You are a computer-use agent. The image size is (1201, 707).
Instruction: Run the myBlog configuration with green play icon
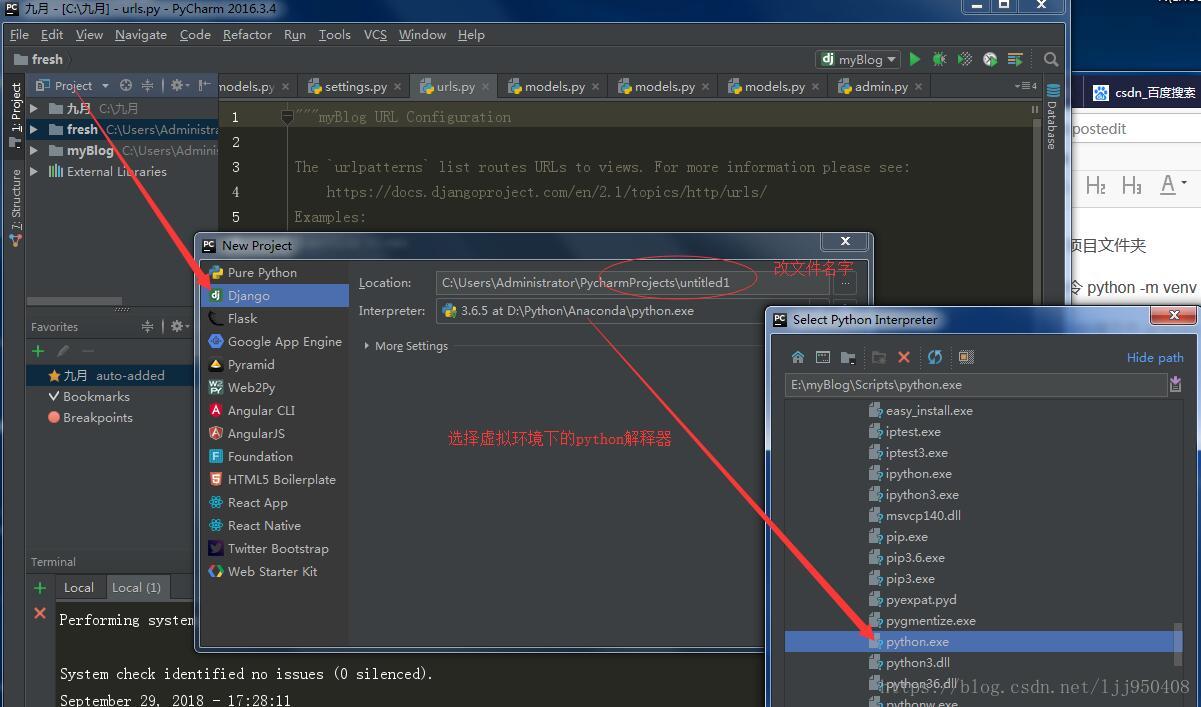point(914,59)
